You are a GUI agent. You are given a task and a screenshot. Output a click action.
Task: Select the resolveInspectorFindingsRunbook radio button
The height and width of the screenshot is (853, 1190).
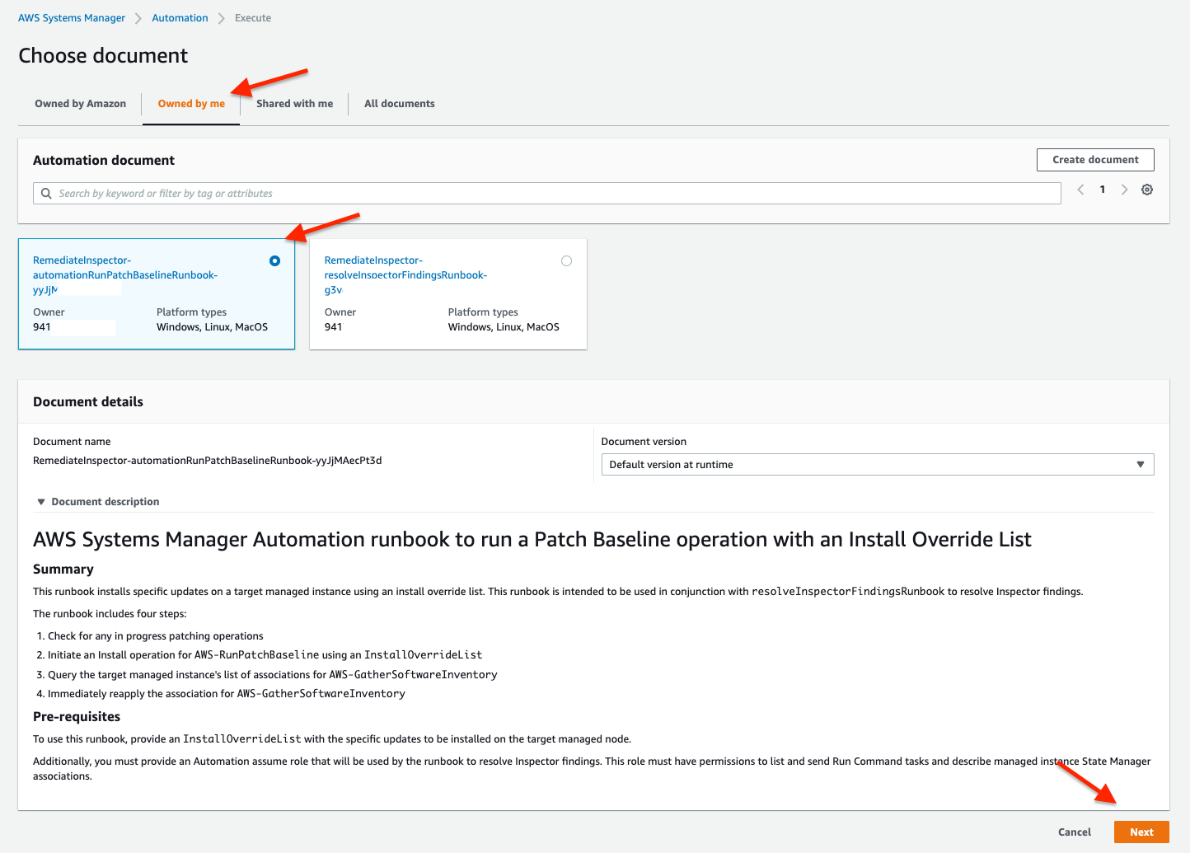click(x=566, y=260)
